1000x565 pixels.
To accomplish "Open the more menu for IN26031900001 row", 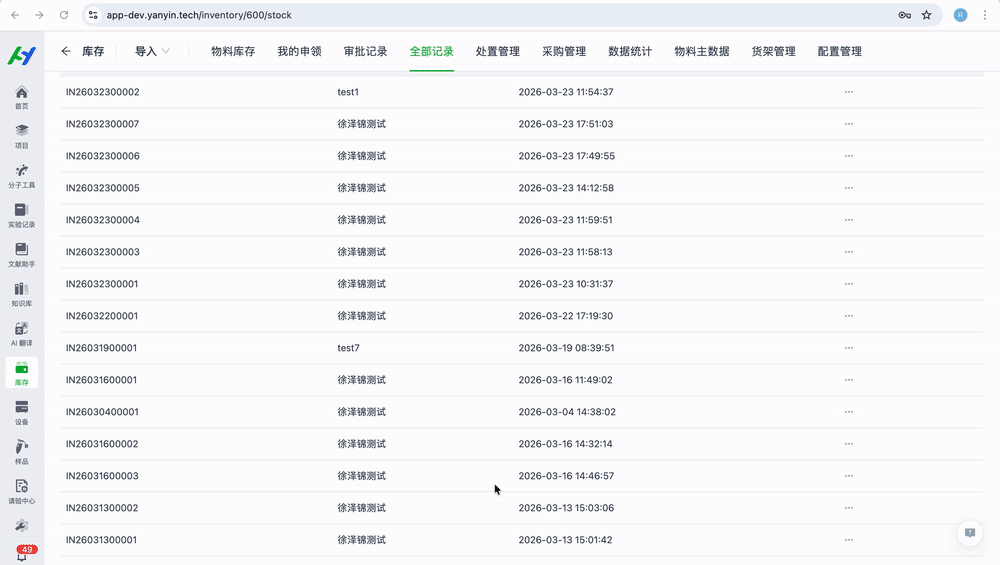I will pyautogui.click(x=848, y=348).
